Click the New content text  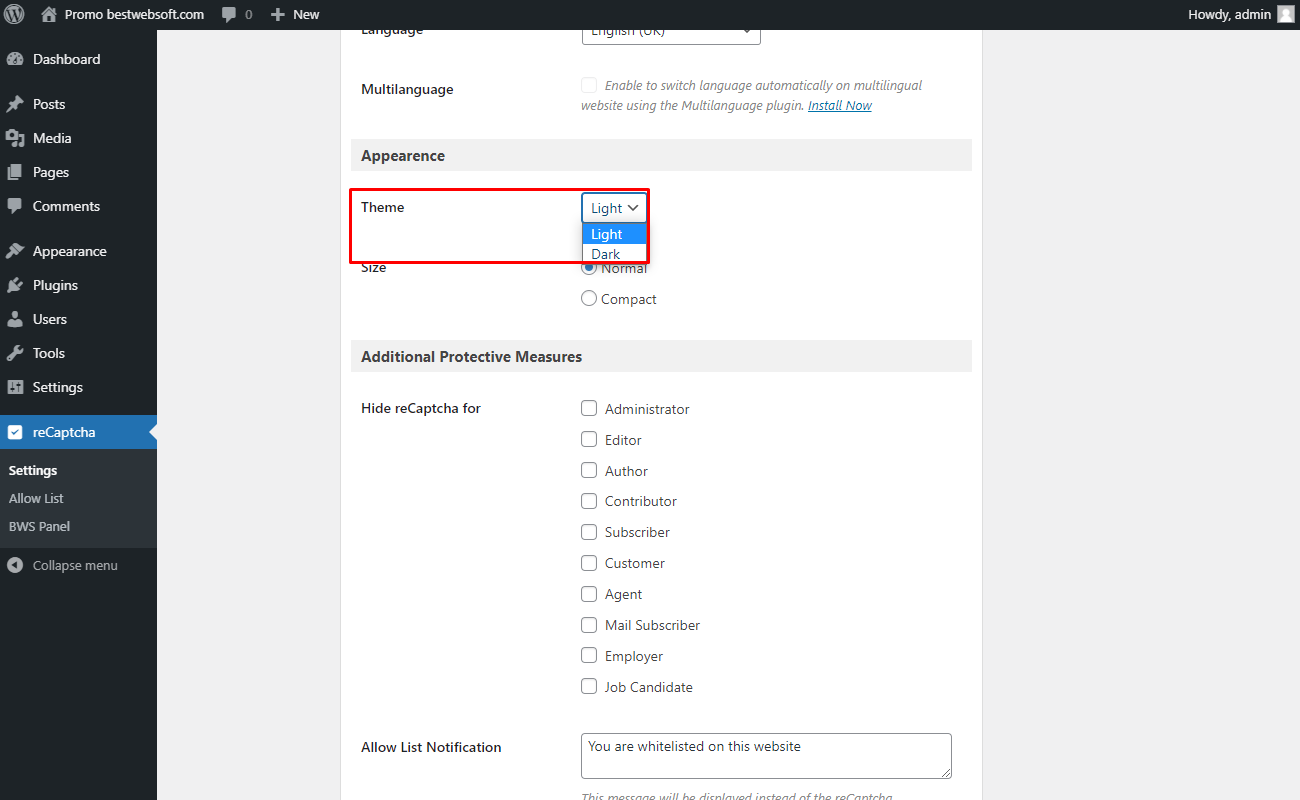(x=306, y=15)
